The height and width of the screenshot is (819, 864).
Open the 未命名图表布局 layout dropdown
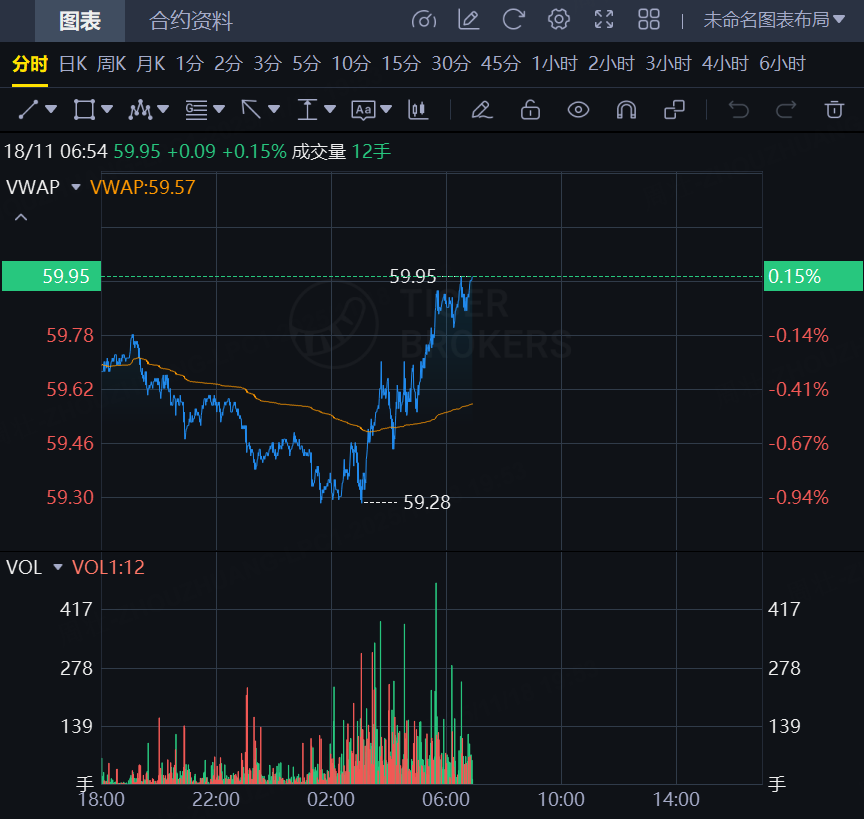click(x=774, y=20)
